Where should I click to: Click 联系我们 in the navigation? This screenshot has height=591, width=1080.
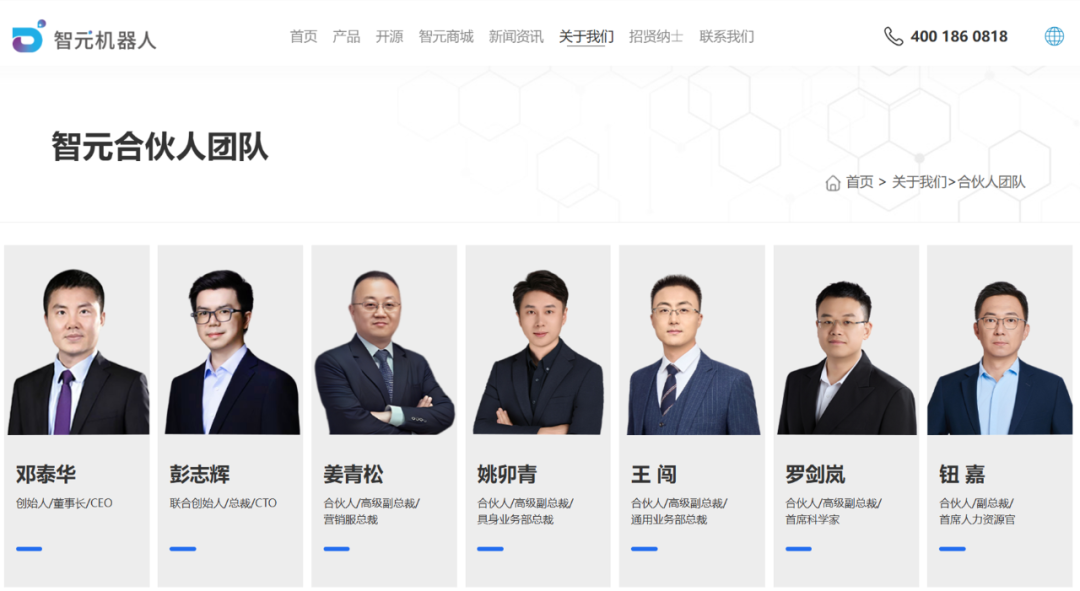[x=727, y=37]
